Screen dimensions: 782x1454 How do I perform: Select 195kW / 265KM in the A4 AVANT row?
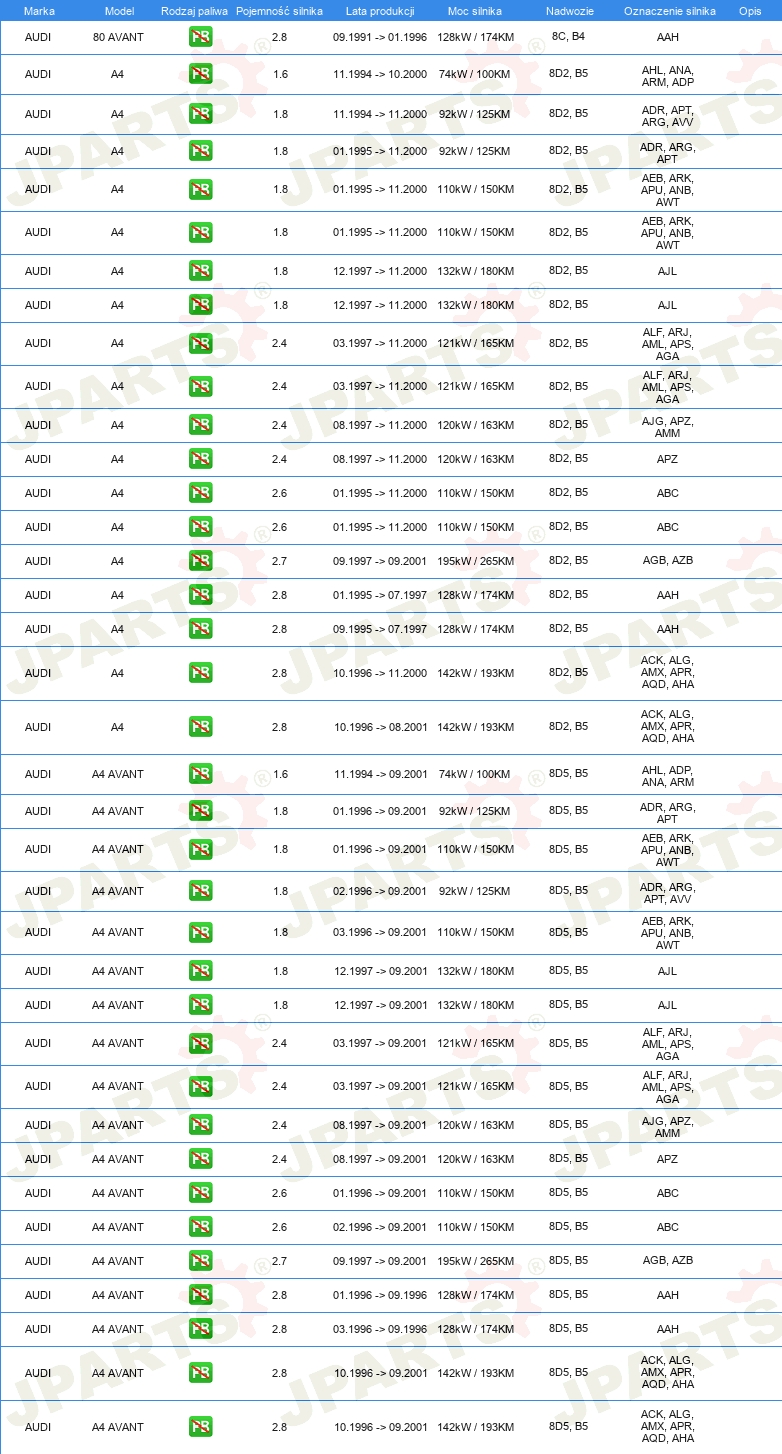tap(475, 1261)
